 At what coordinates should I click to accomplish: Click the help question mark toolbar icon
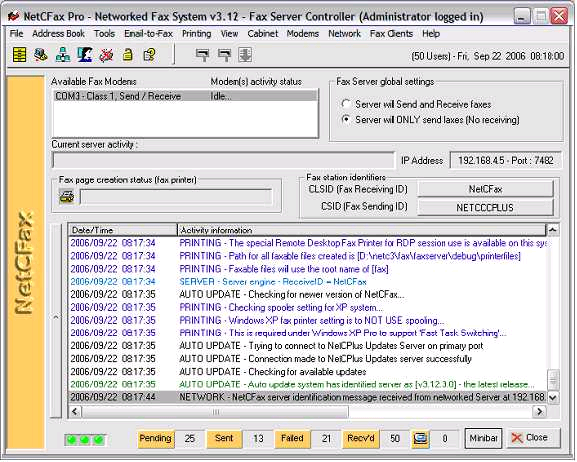[x=149, y=55]
